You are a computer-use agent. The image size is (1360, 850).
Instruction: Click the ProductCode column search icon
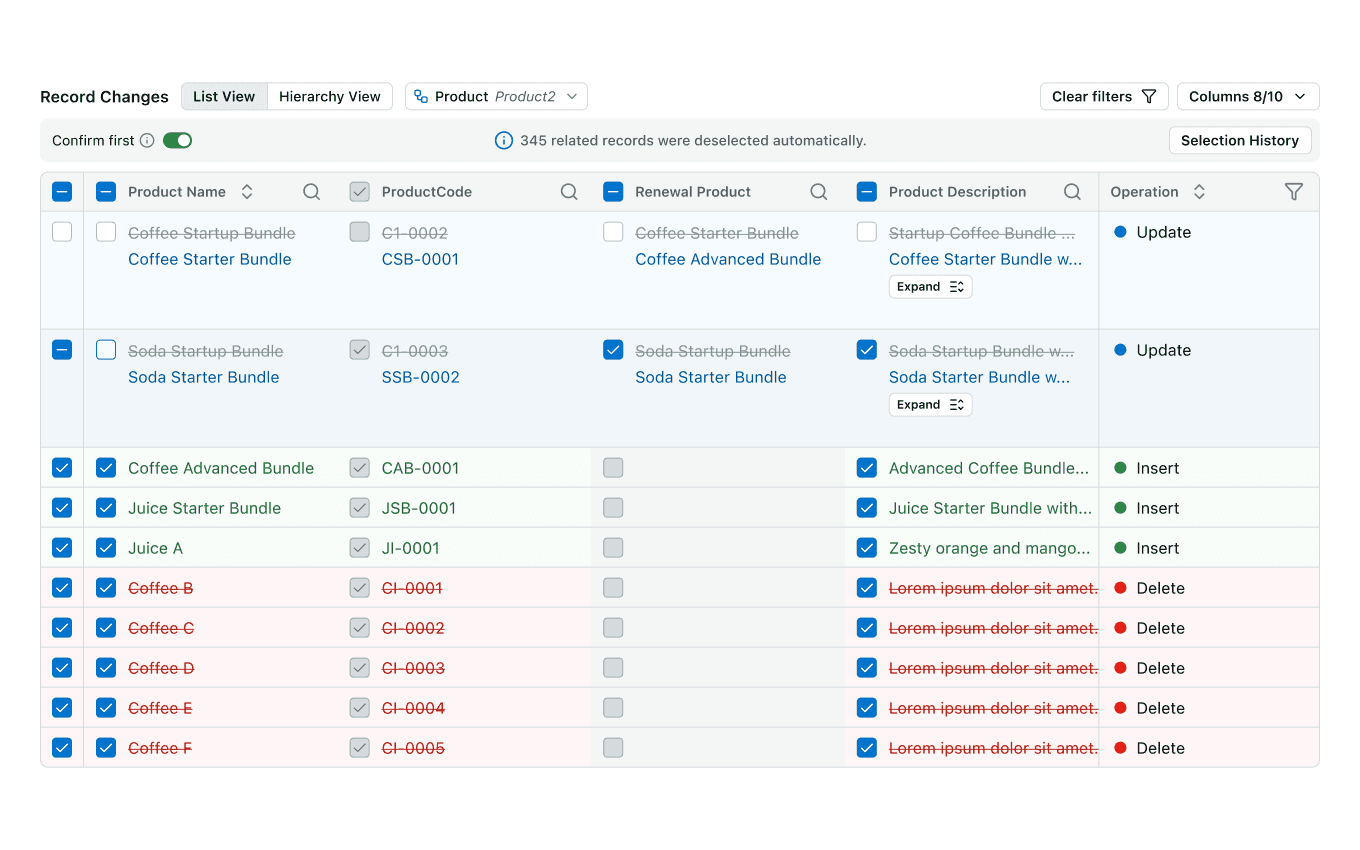569,192
